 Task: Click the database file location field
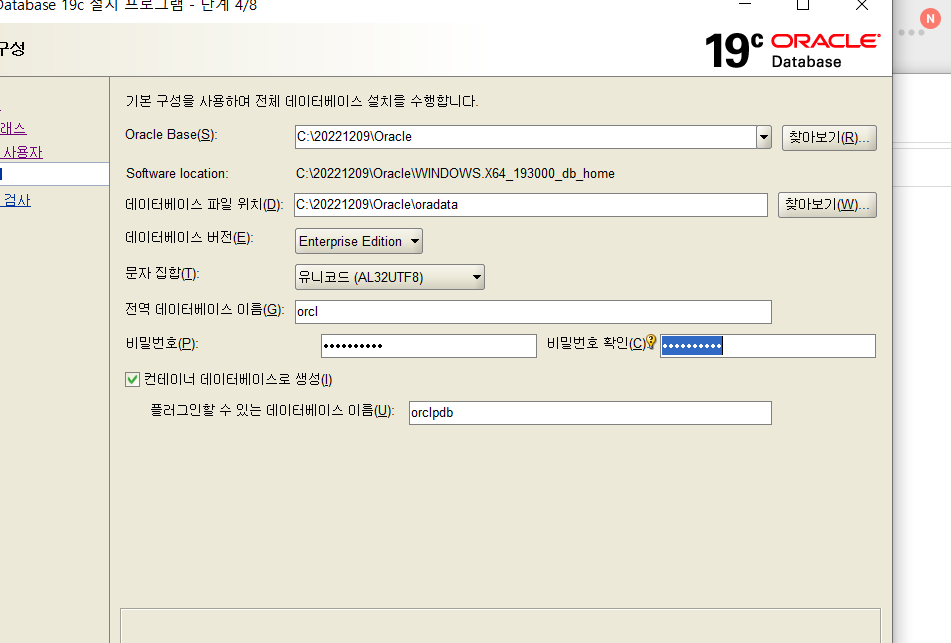(531, 205)
